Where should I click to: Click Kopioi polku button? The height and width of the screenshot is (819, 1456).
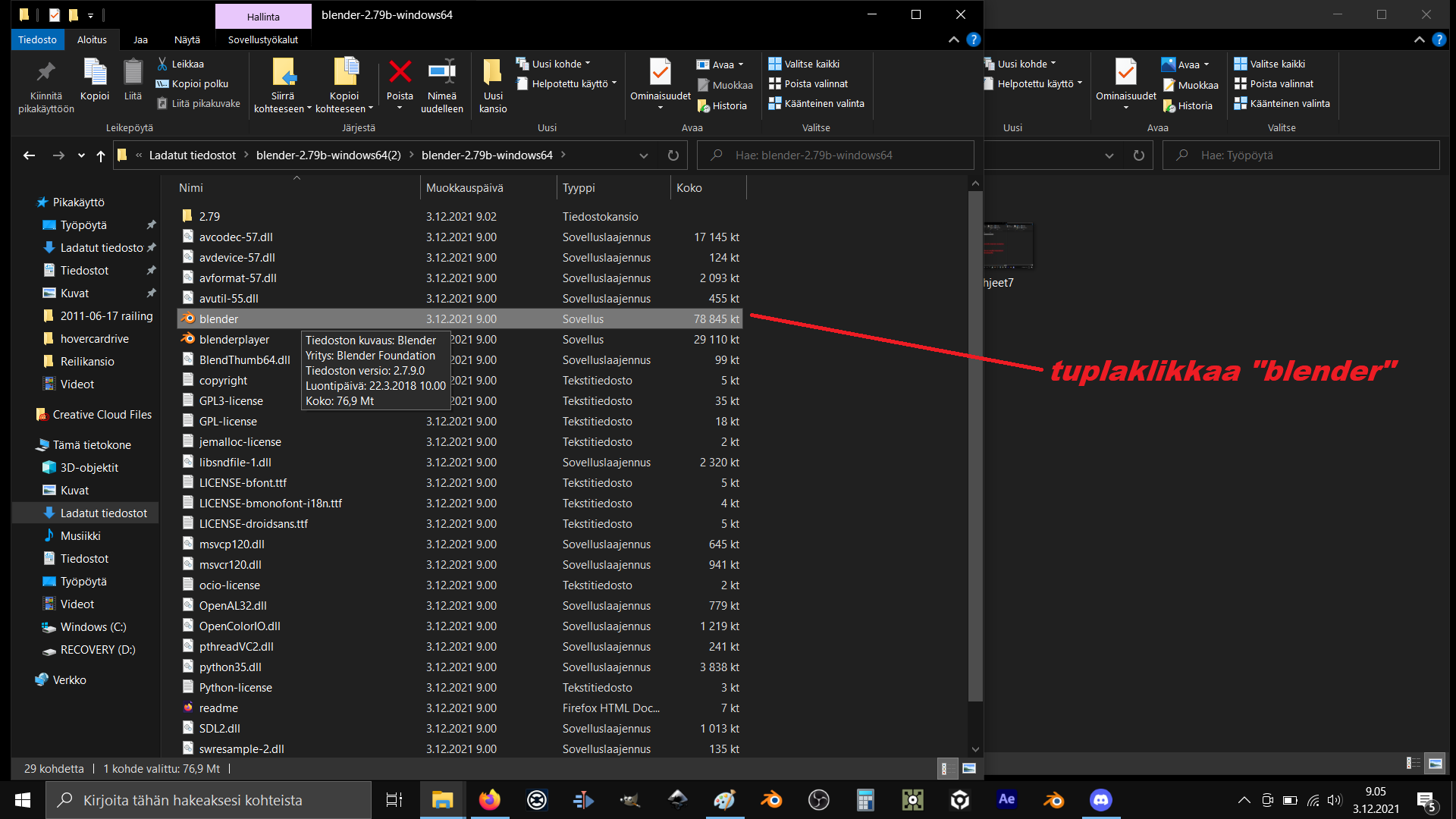click(x=192, y=83)
